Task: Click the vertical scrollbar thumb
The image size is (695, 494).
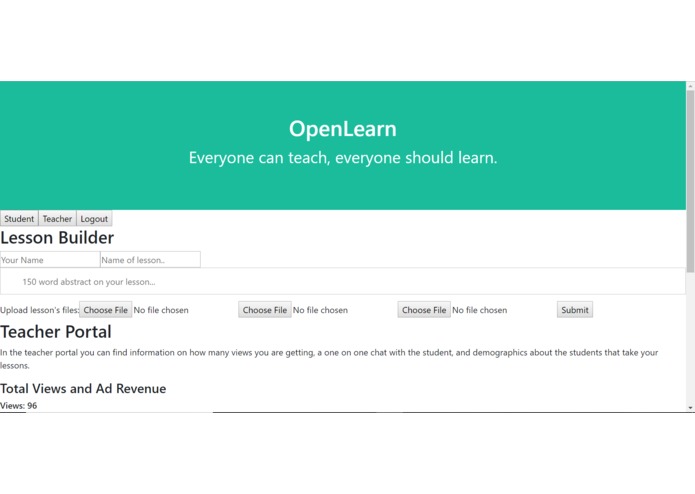Action: pyautogui.click(x=690, y=181)
